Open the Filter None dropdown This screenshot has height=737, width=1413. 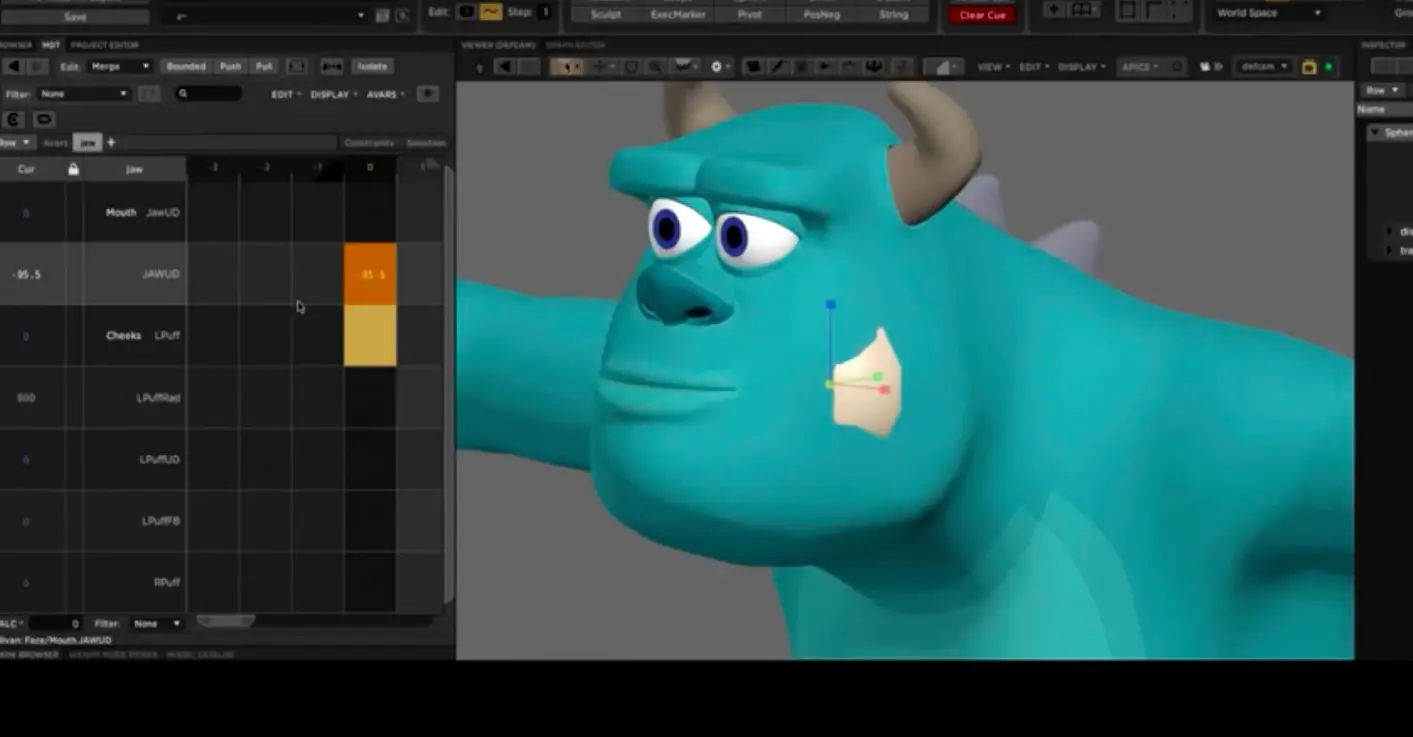click(x=83, y=93)
